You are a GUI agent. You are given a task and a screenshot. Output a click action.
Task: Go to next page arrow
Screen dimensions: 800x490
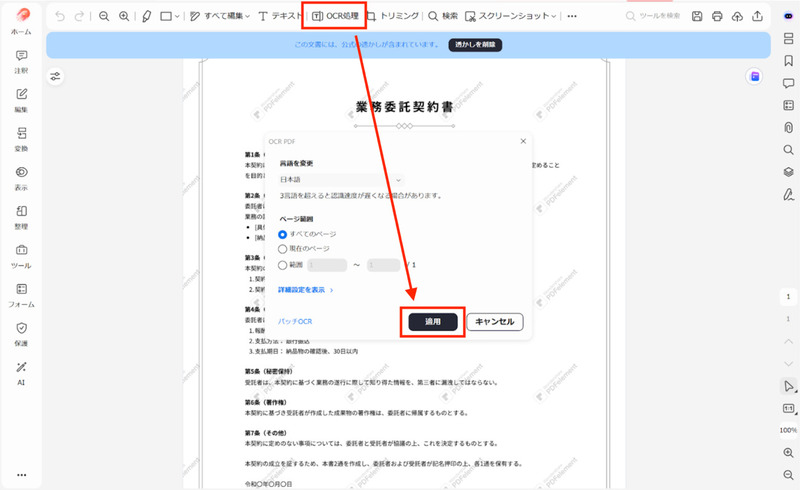point(788,363)
